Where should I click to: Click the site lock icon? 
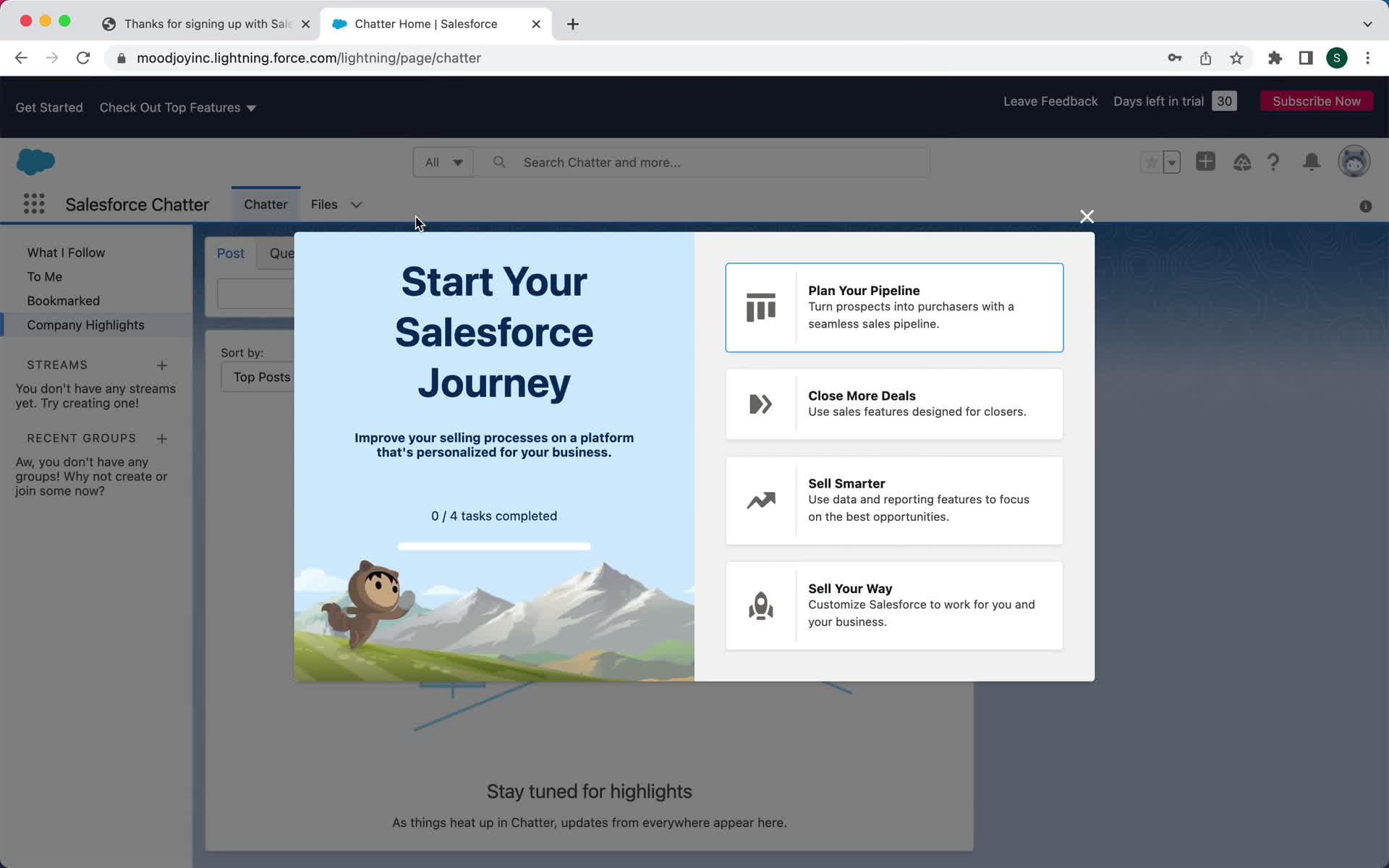[x=122, y=58]
